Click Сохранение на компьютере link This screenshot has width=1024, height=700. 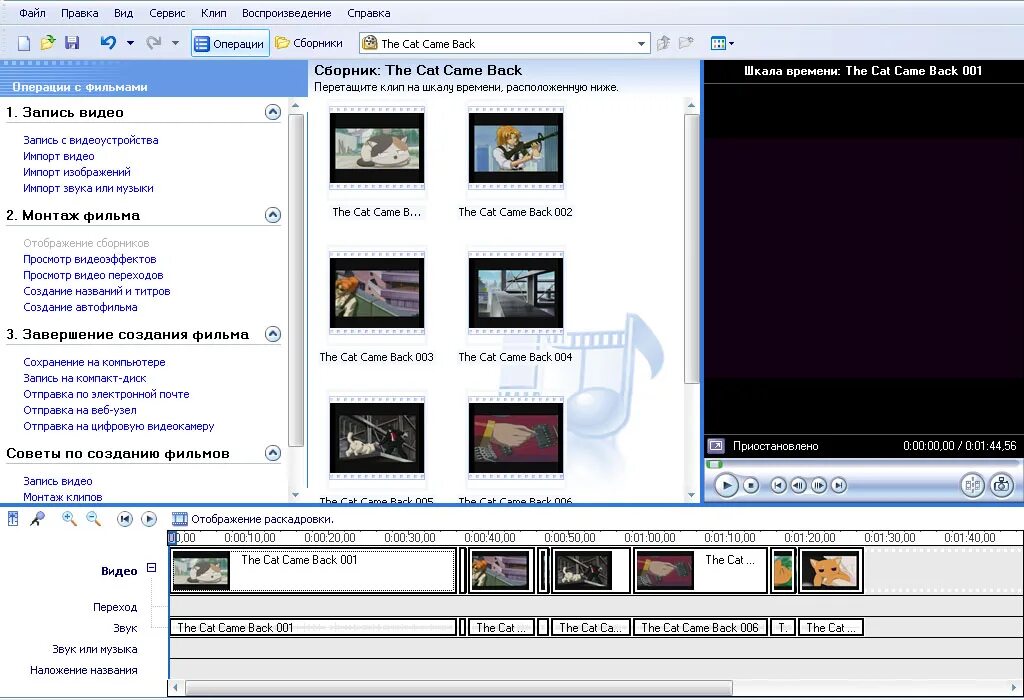point(95,362)
